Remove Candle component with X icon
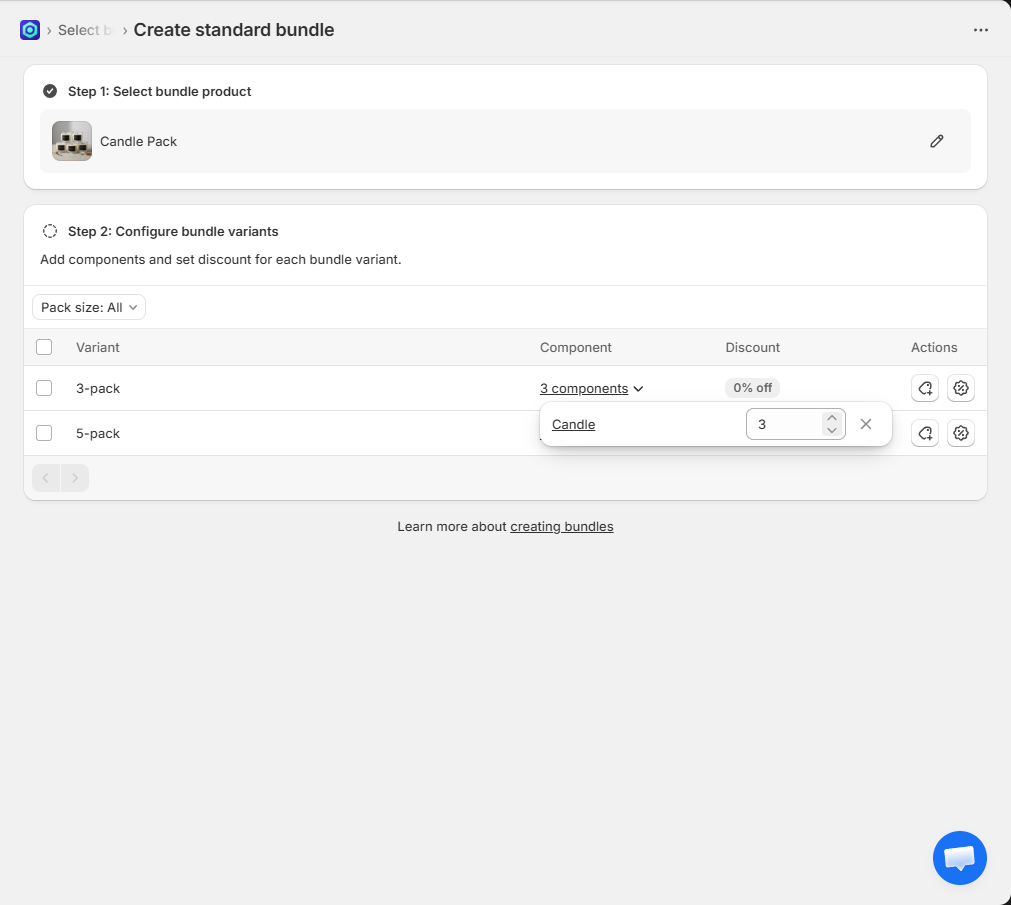The width and height of the screenshot is (1011, 905). [x=866, y=424]
